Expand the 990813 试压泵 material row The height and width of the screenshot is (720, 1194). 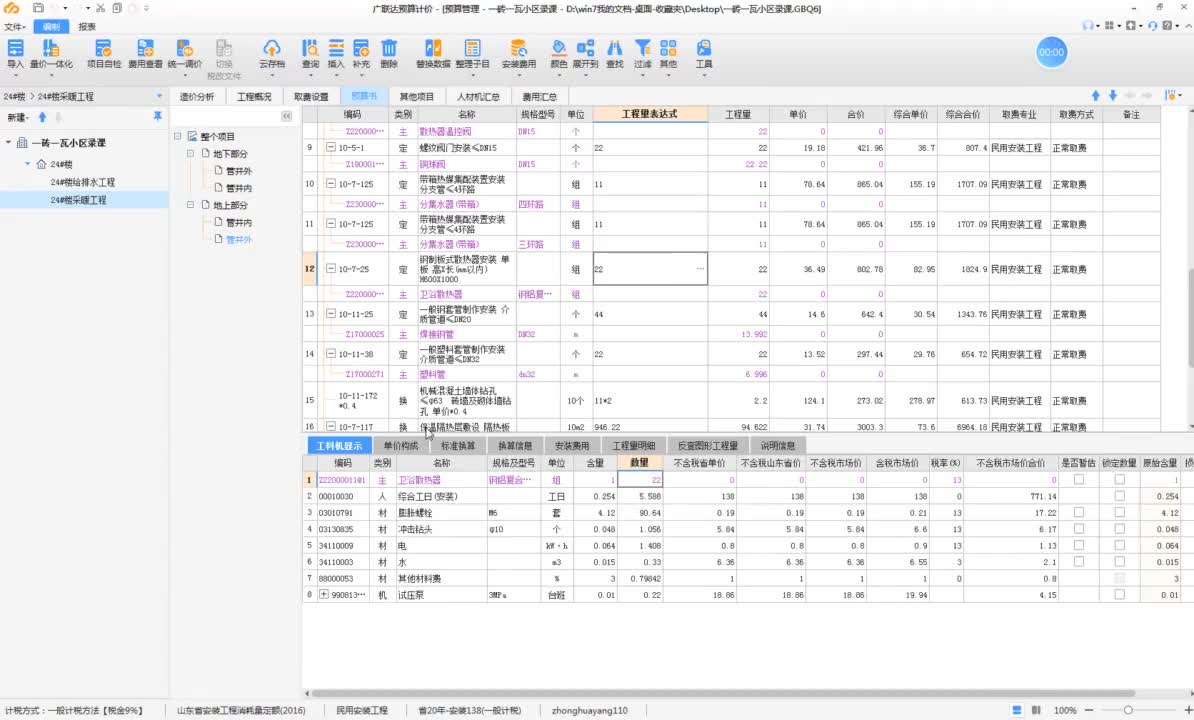pyautogui.click(x=324, y=594)
